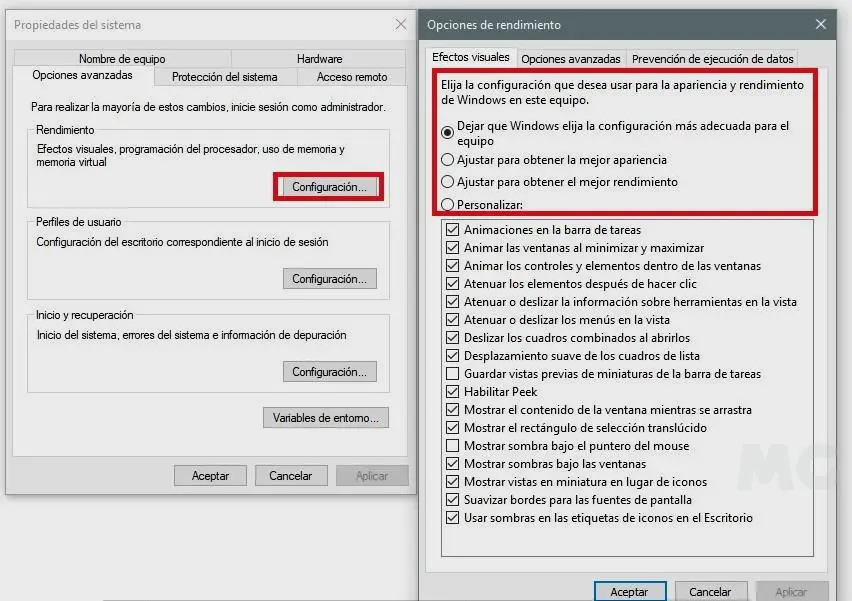Uncheck Atenuar los elementos después de hacer clic

click(452, 283)
